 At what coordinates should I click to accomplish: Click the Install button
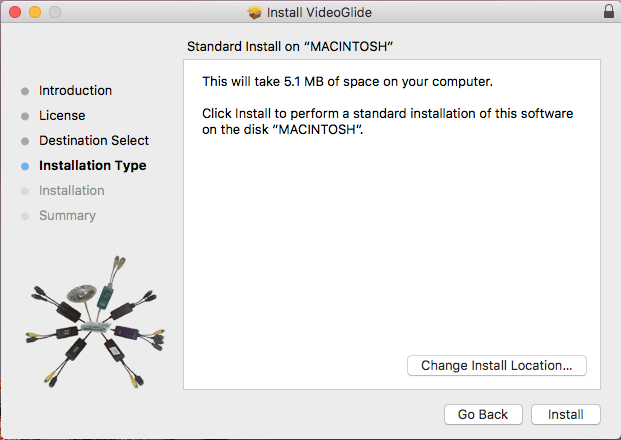pyautogui.click(x=566, y=414)
